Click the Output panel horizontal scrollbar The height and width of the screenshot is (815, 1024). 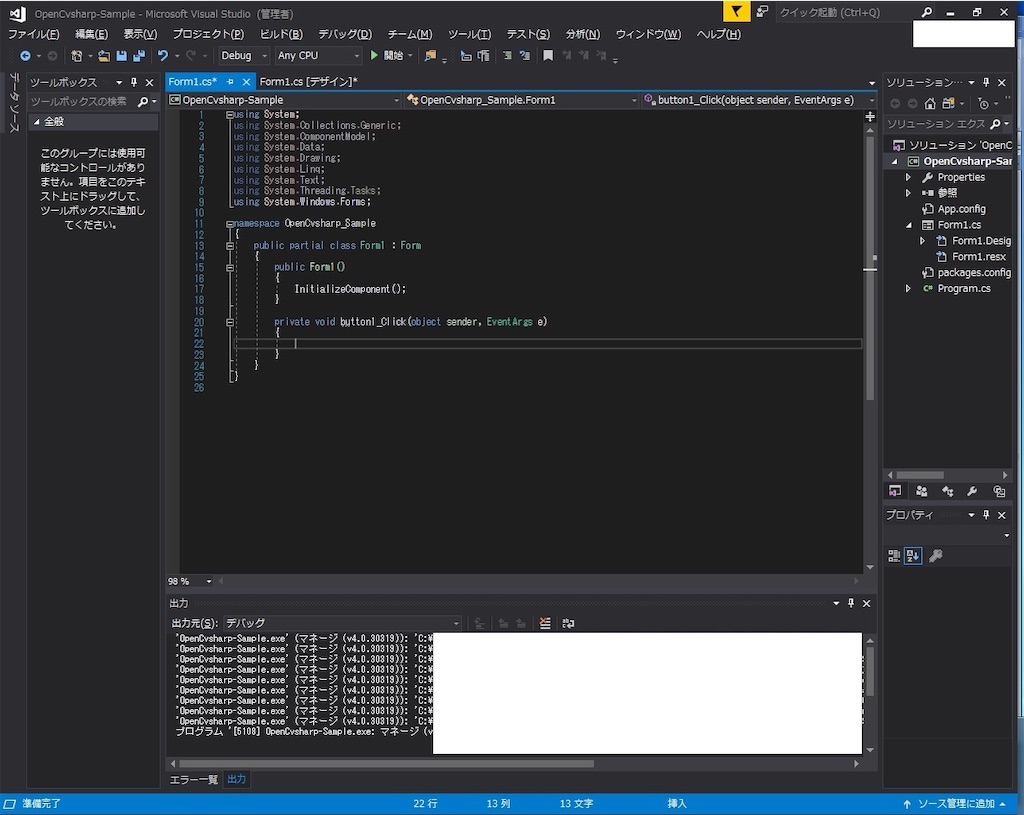[387, 763]
